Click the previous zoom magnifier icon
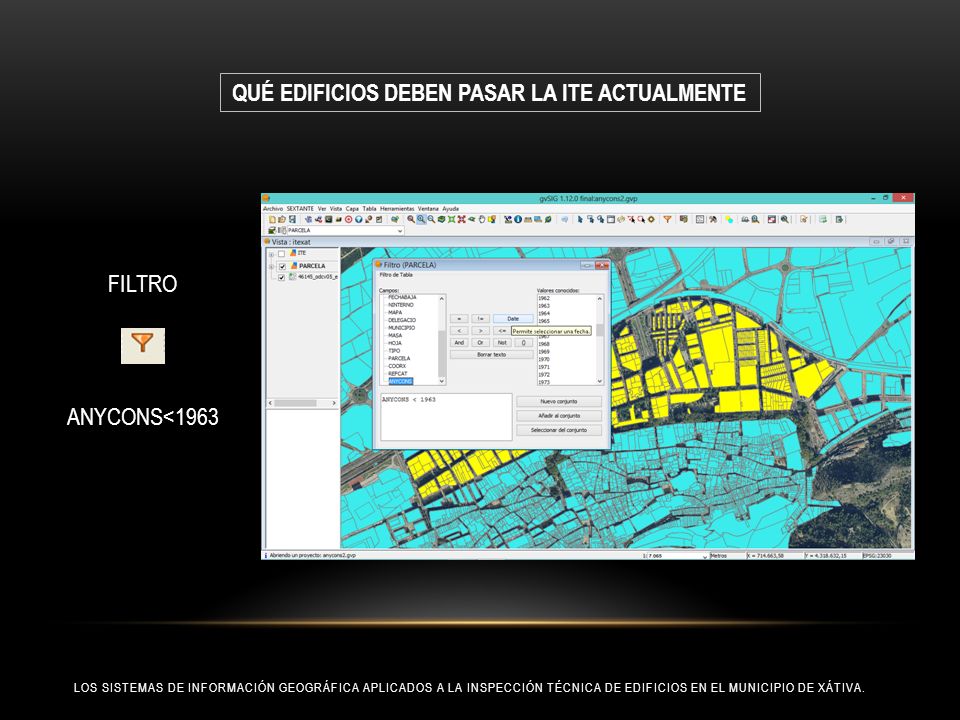Viewport: 960px width, 720px height. point(411,219)
